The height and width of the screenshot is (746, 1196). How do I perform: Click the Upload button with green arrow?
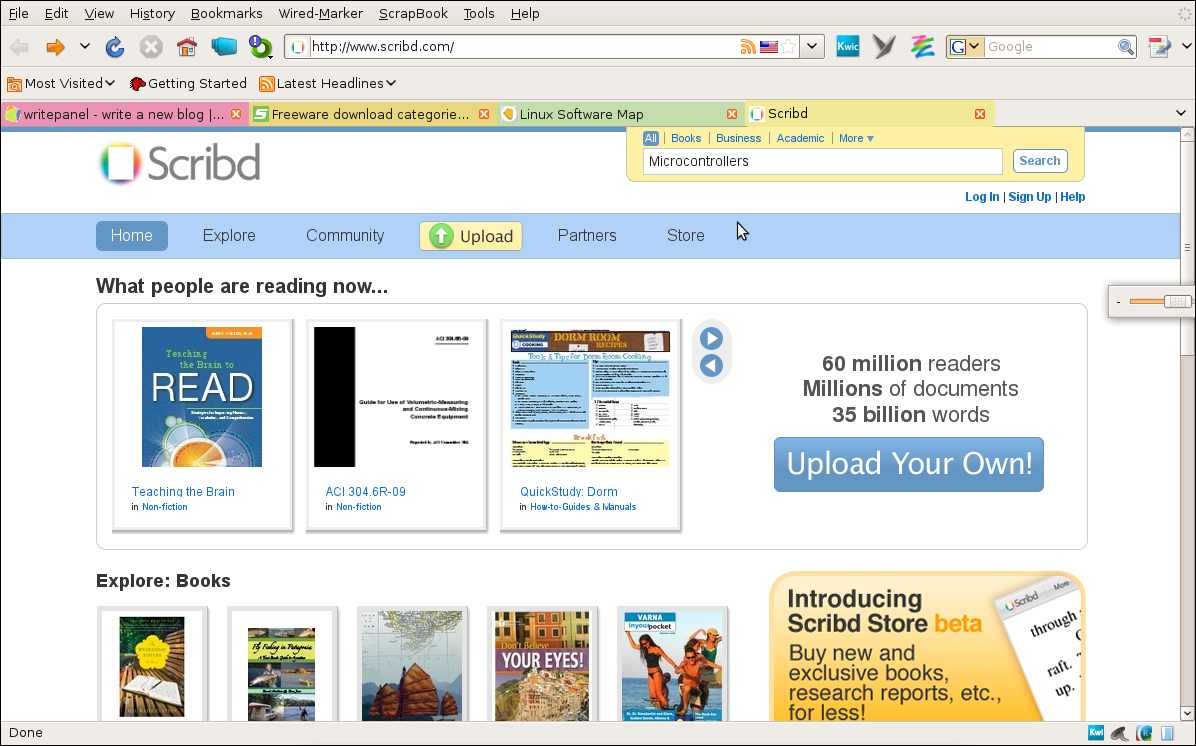click(x=471, y=236)
